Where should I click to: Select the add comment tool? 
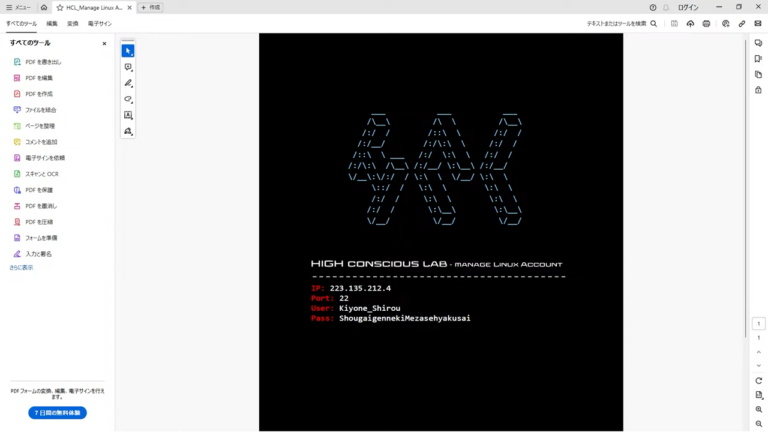click(x=128, y=67)
